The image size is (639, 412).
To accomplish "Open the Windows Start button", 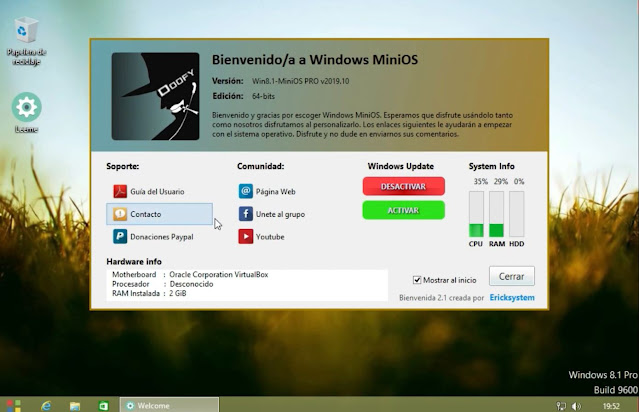I will point(13,405).
